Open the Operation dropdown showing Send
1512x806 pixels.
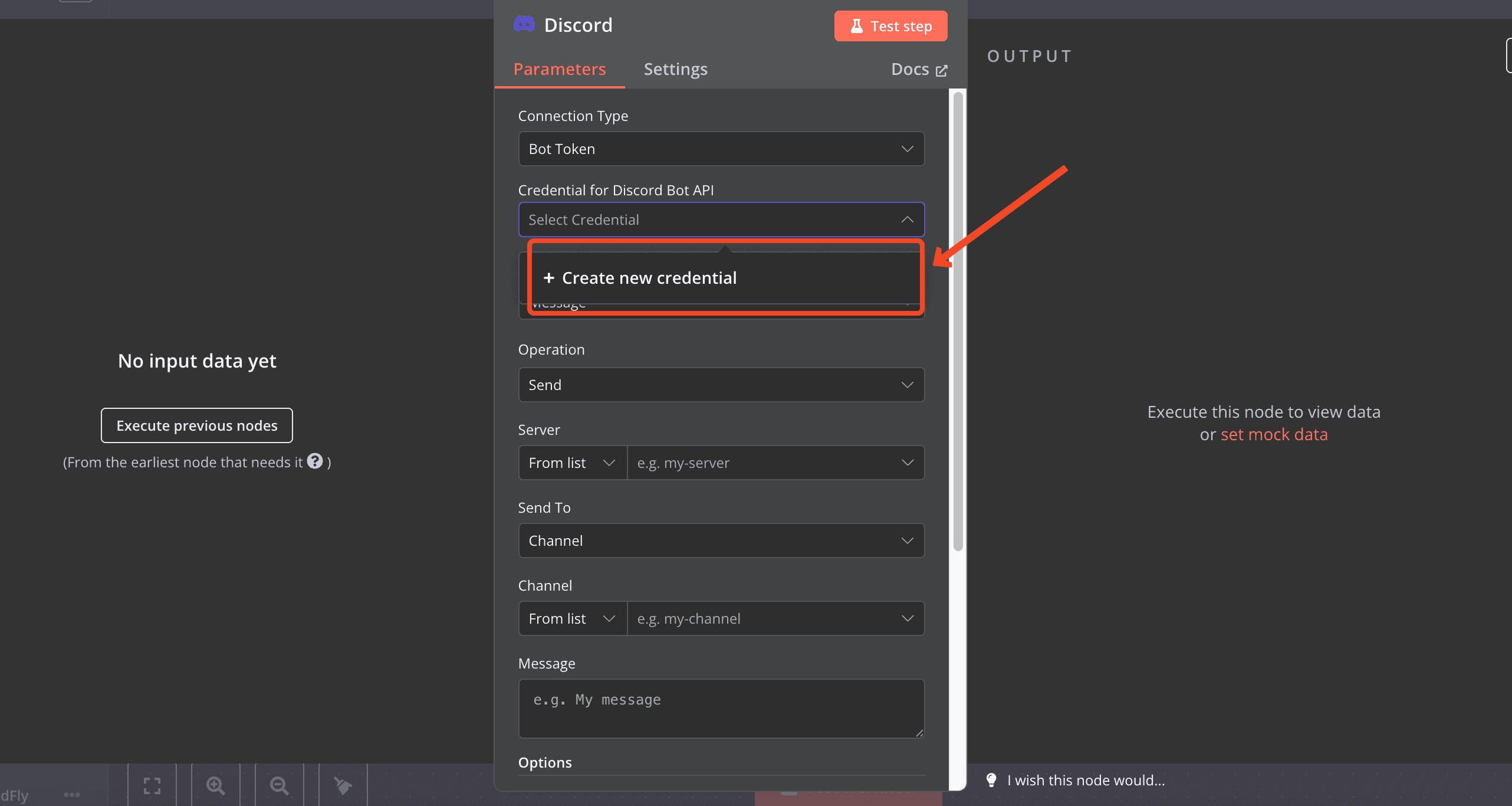721,385
